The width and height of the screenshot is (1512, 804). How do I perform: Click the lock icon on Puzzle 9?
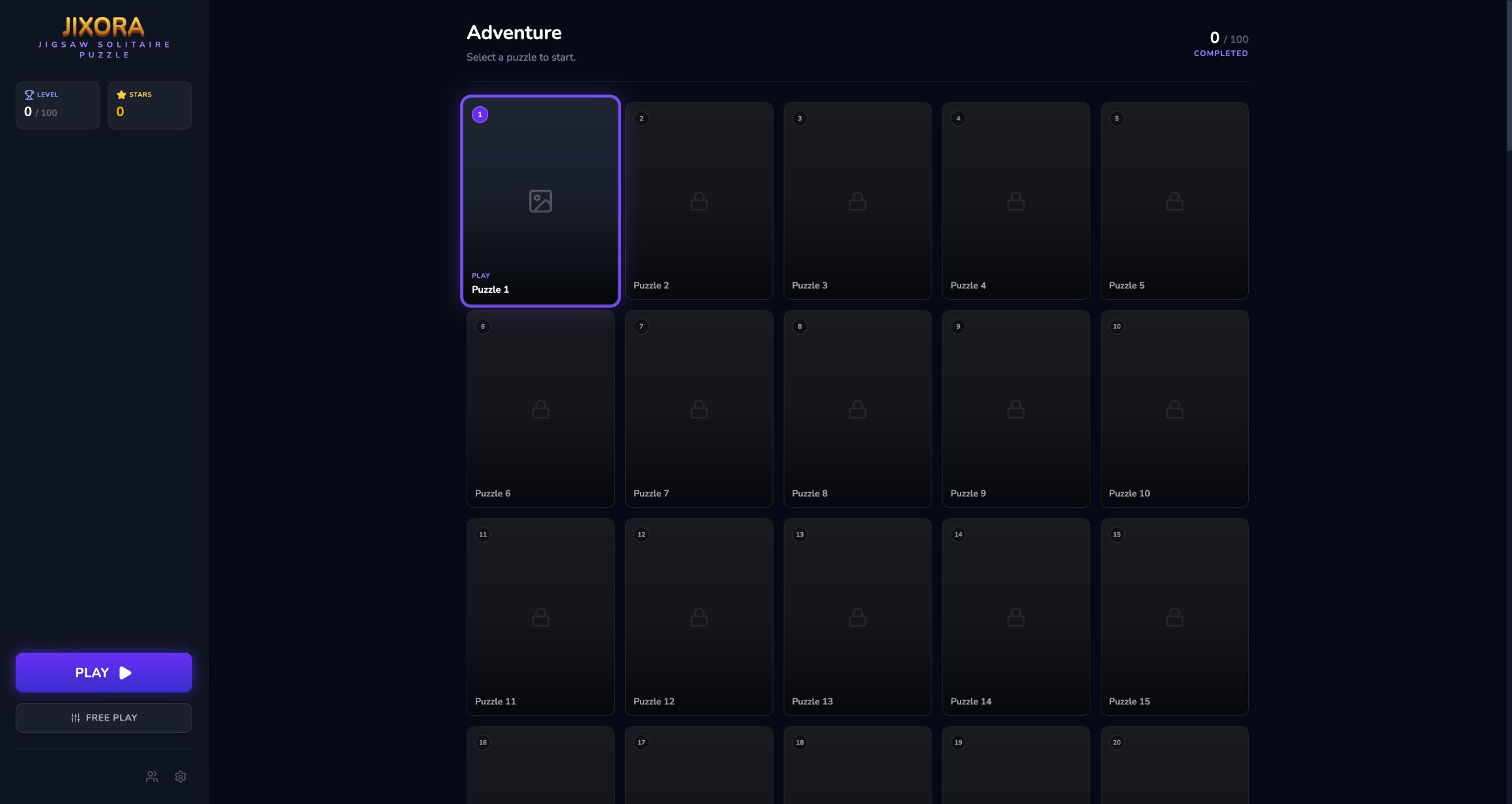(x=1015, y=409)
